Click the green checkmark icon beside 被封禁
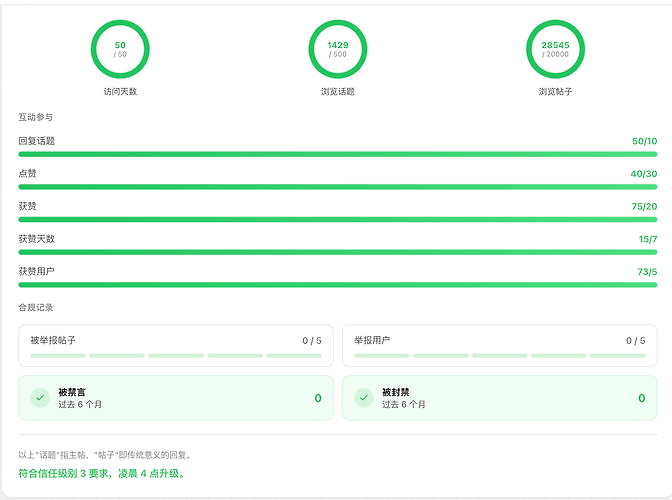672x500 pixels. (364, 398)
